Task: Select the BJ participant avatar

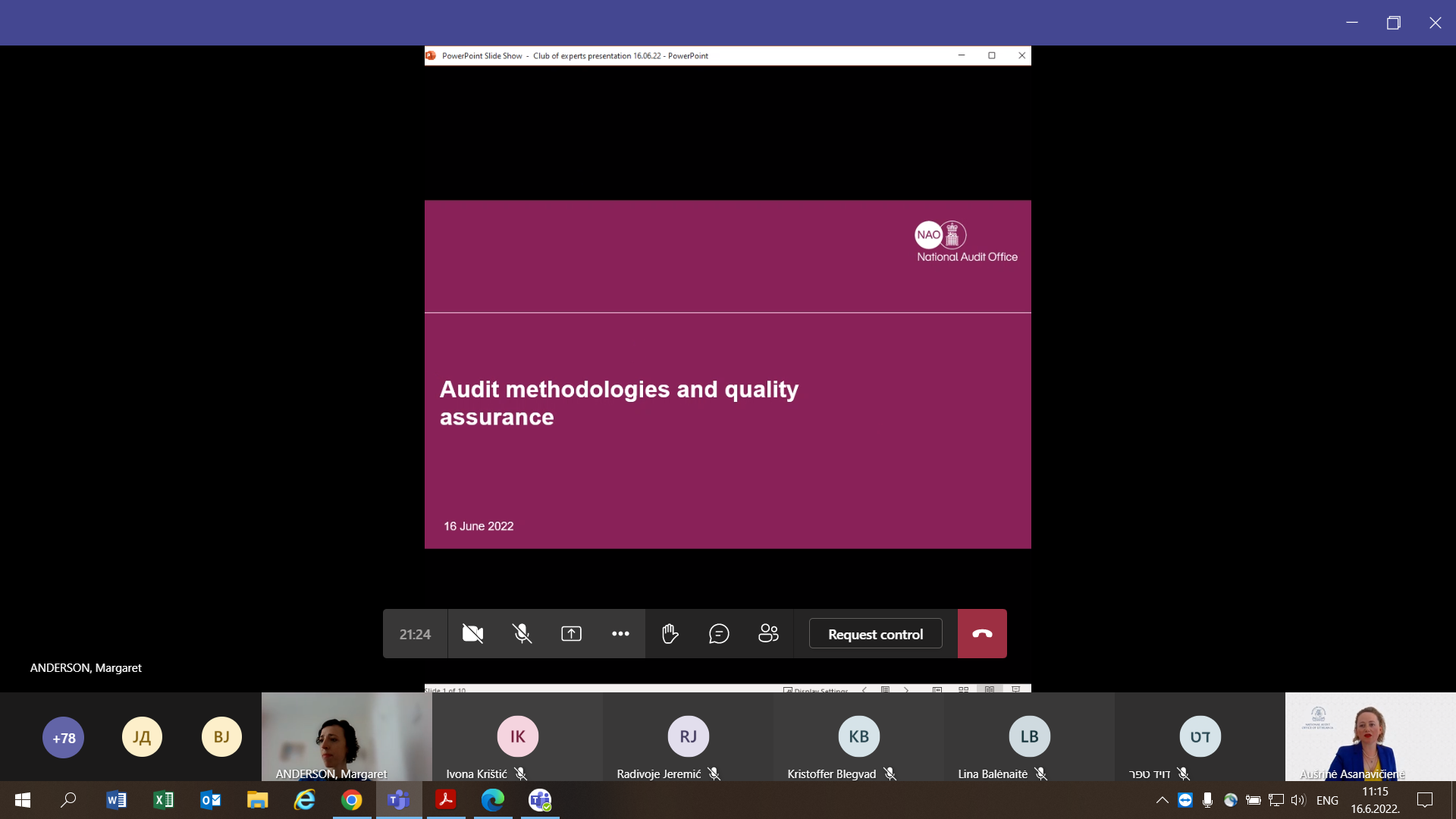Action: click(x=221, y=737)
